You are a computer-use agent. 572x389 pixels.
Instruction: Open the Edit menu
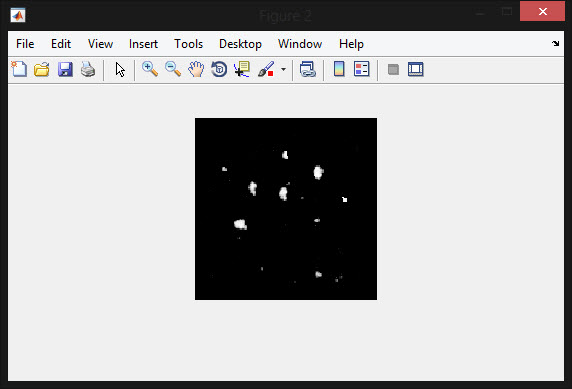[61, 44]
